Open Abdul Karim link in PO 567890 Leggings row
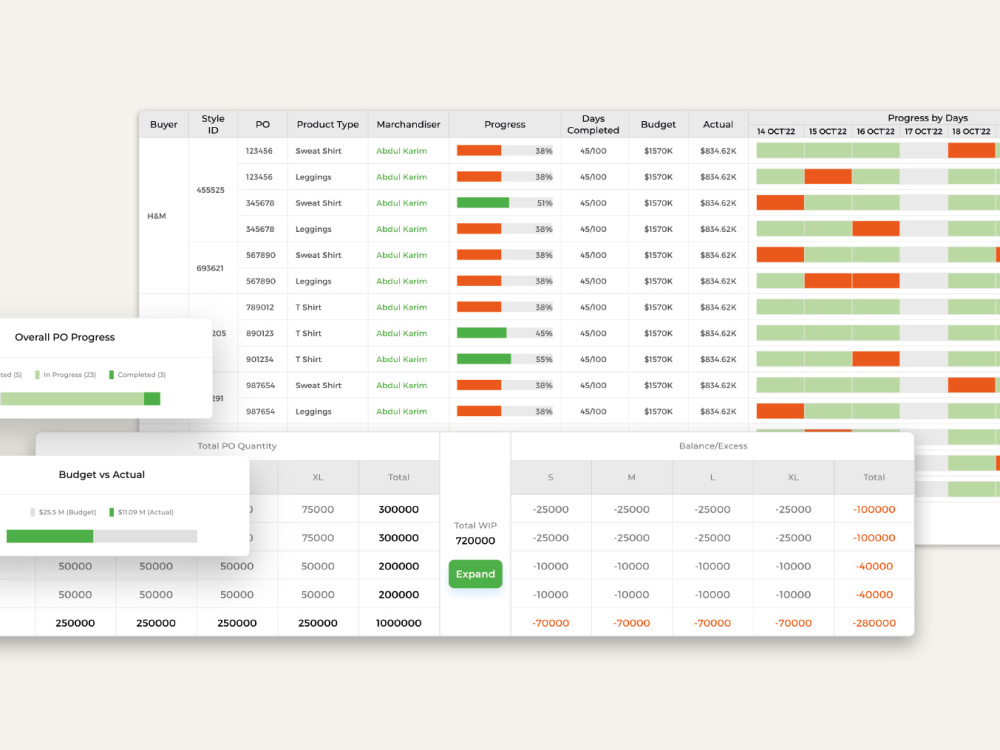 [401, 281]
